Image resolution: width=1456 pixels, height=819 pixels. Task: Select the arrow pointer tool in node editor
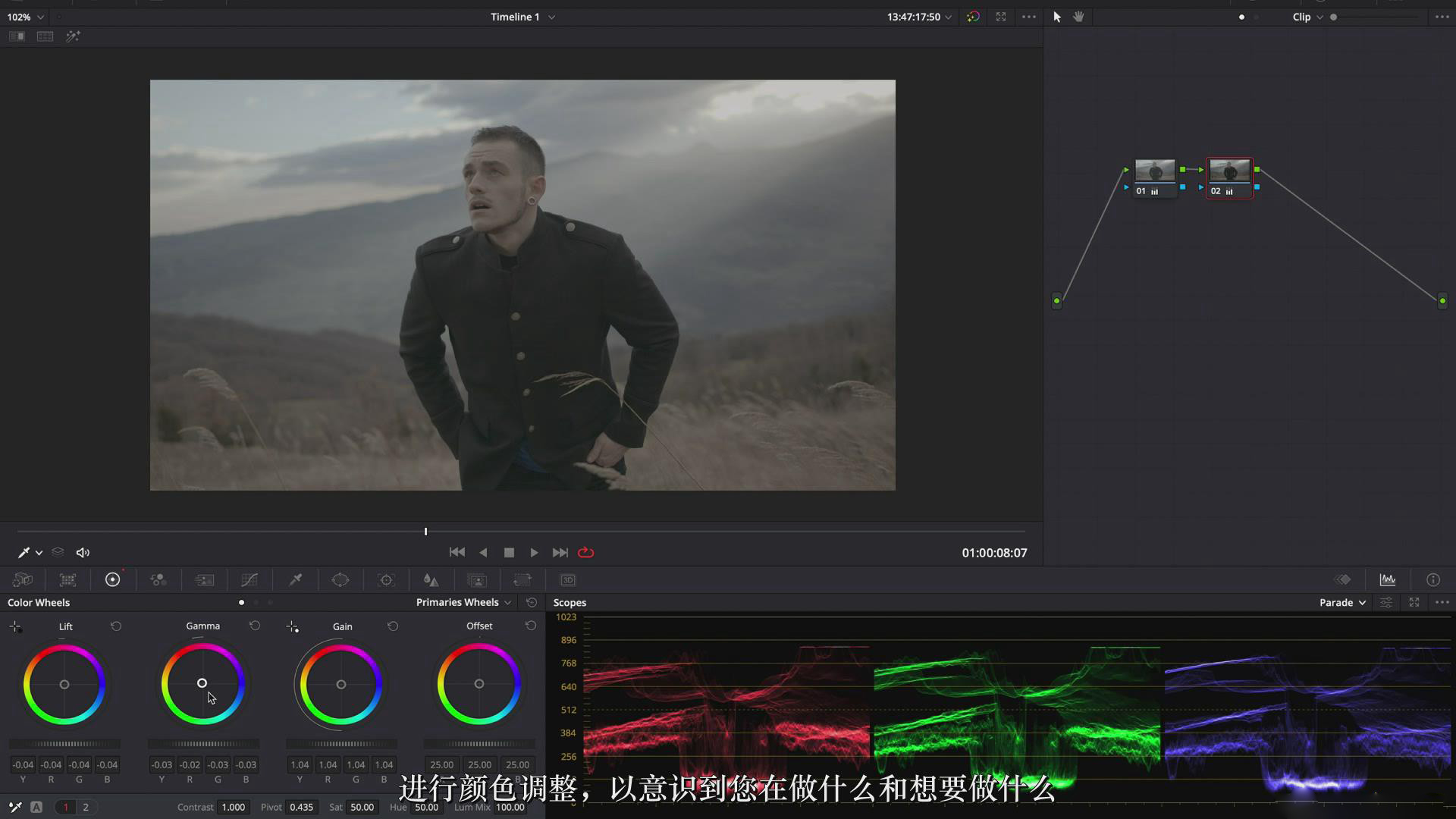(x=1057, y=17)
